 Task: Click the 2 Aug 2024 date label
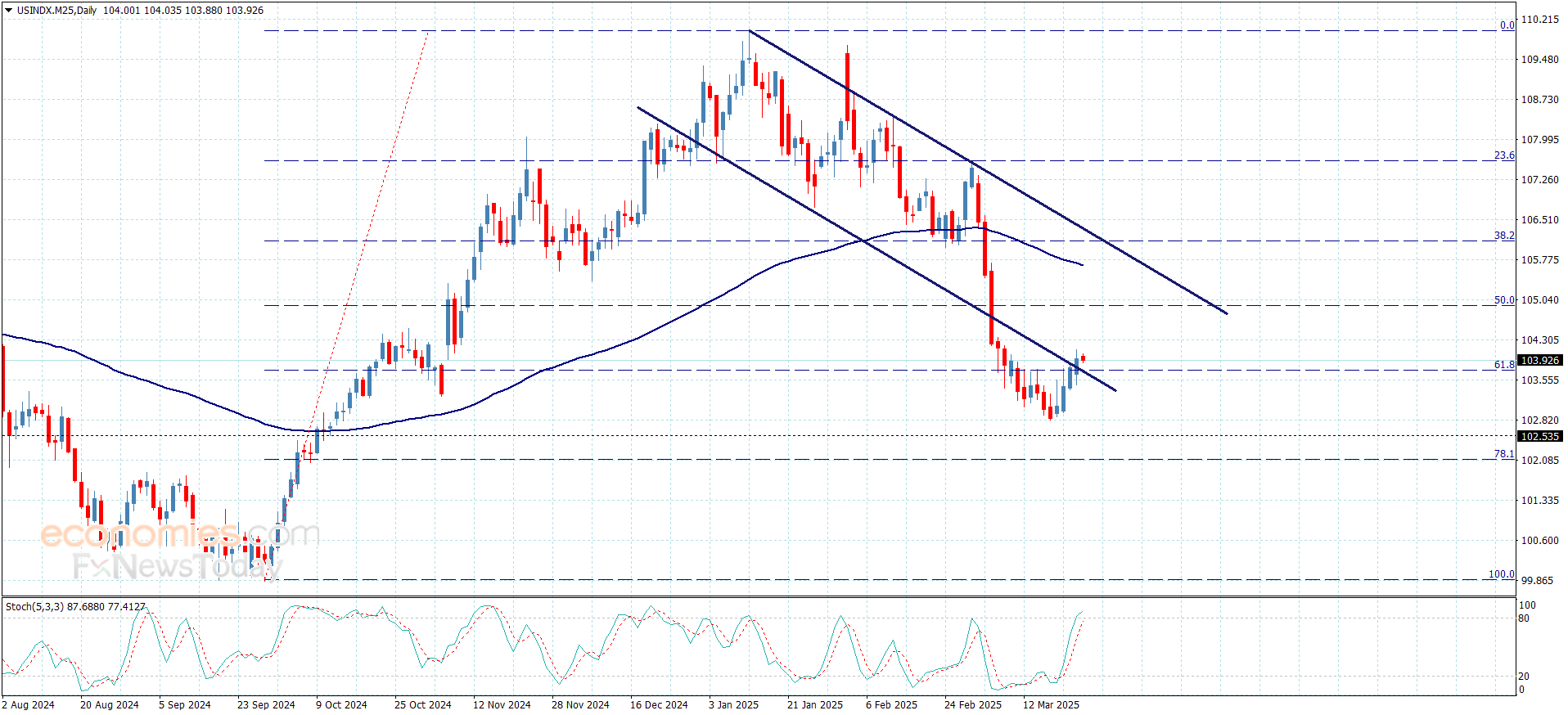[29, 705]
